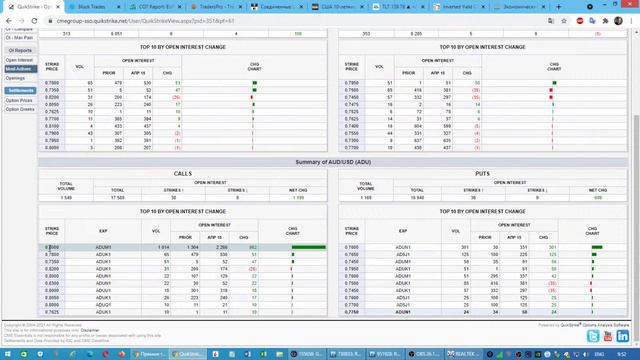Open the Windows Start button

pyautogui.click(x=7, y=354)
